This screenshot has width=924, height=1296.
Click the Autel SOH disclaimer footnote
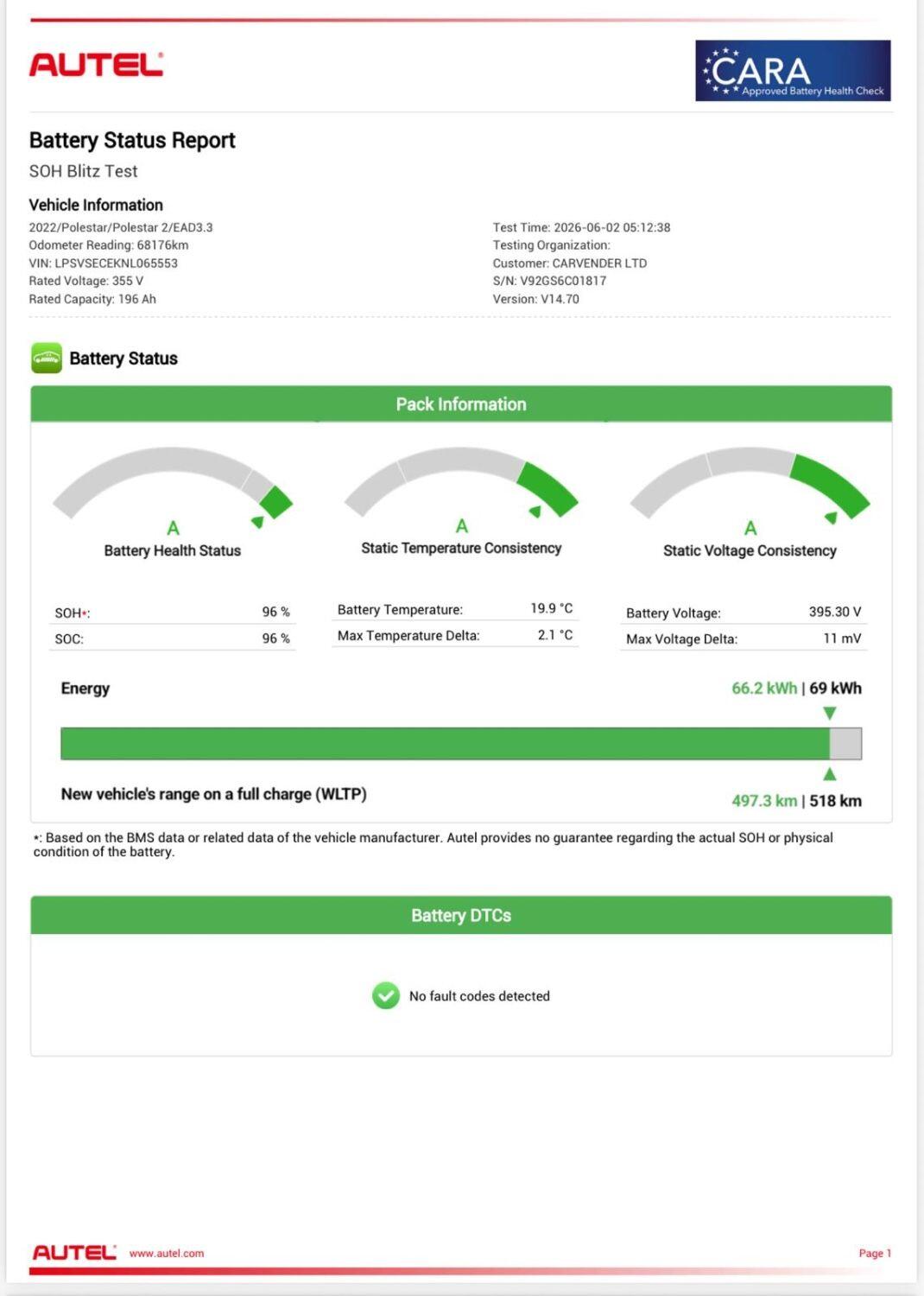click(434, 845)
